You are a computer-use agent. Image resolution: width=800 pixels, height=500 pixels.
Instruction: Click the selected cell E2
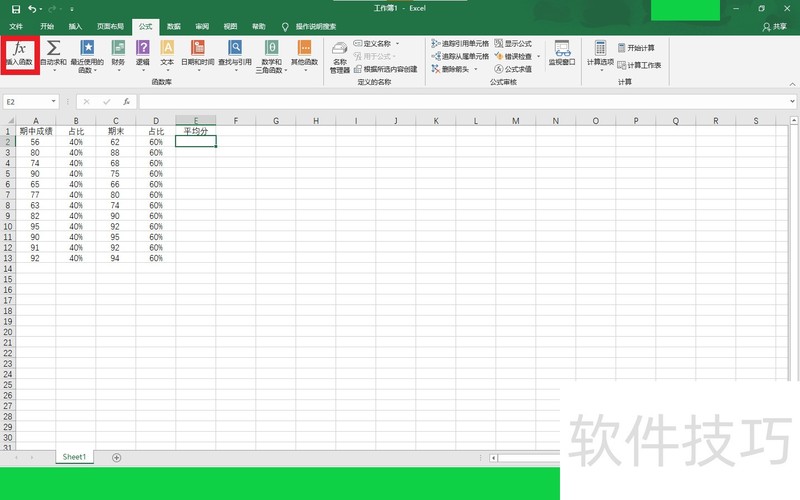point(196,141)
